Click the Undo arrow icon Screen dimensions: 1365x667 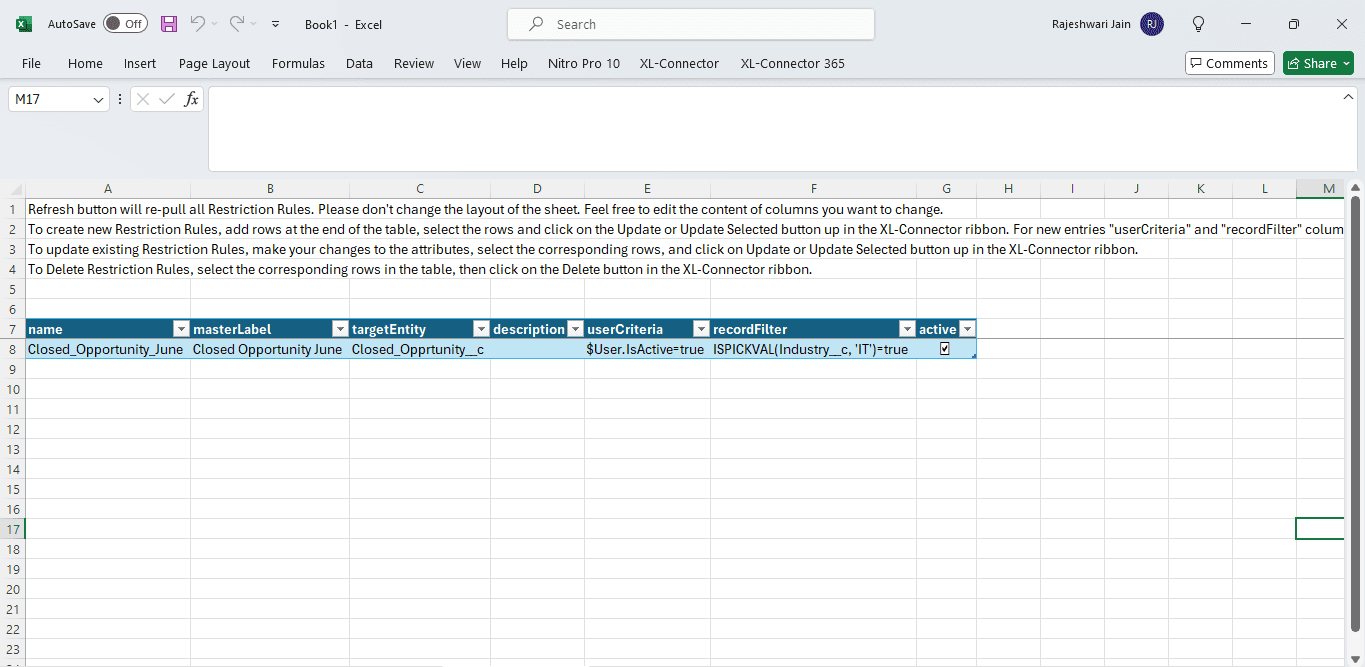[x=198, y=24]
